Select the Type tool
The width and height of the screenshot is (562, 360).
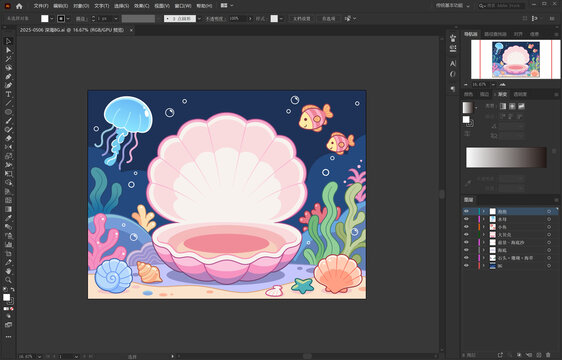click(x=8, y=94)
